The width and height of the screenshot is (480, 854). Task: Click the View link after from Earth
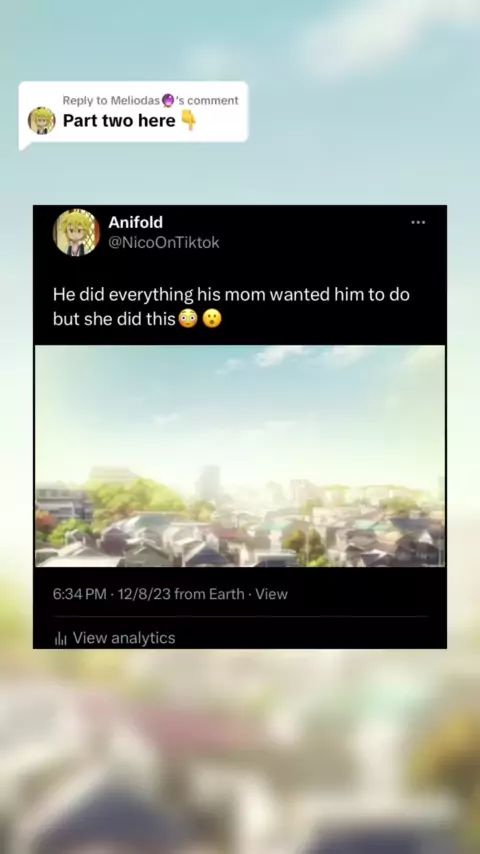(x=271, y=594)
